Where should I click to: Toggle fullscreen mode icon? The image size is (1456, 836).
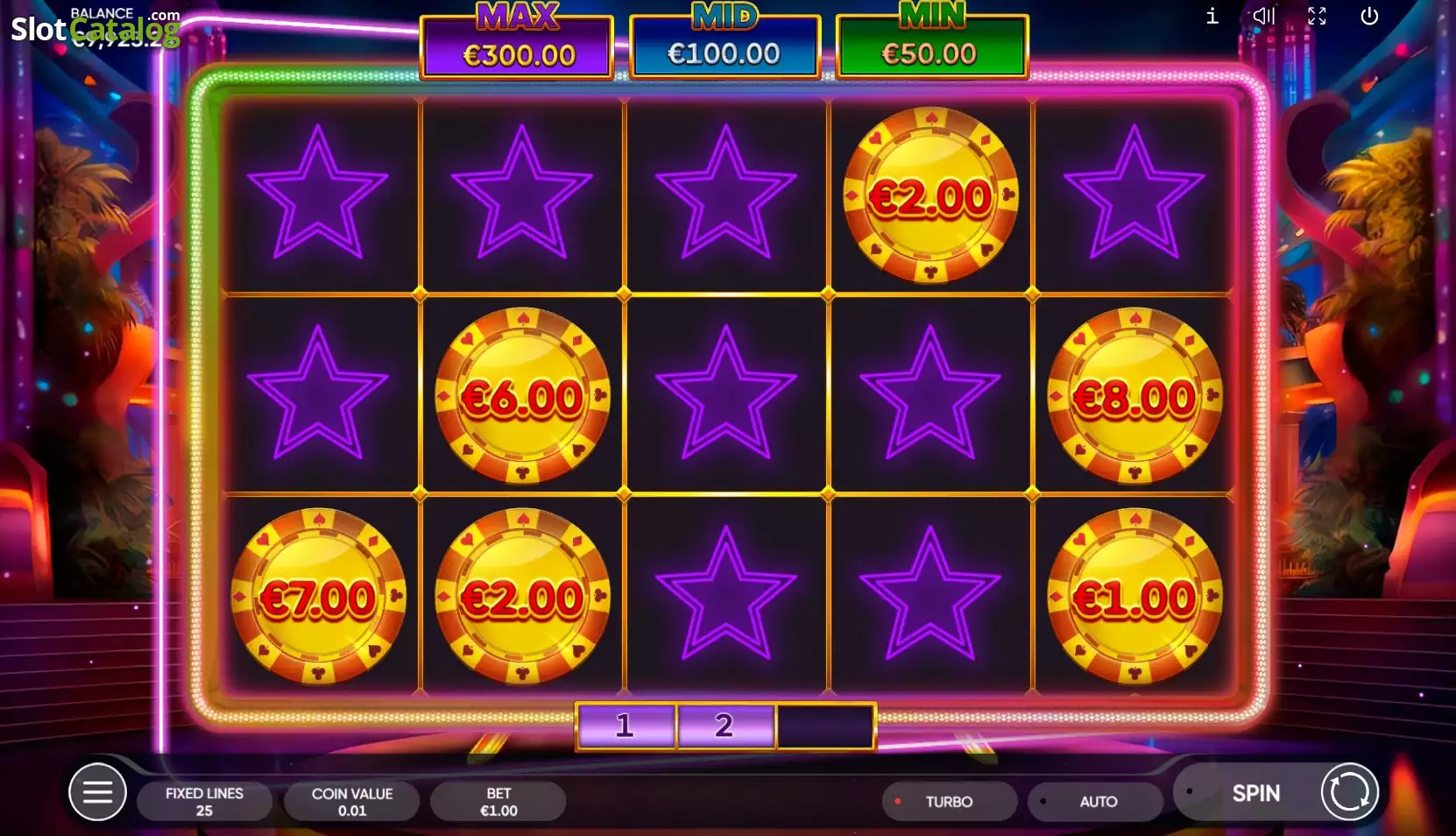pos(1317,16)
